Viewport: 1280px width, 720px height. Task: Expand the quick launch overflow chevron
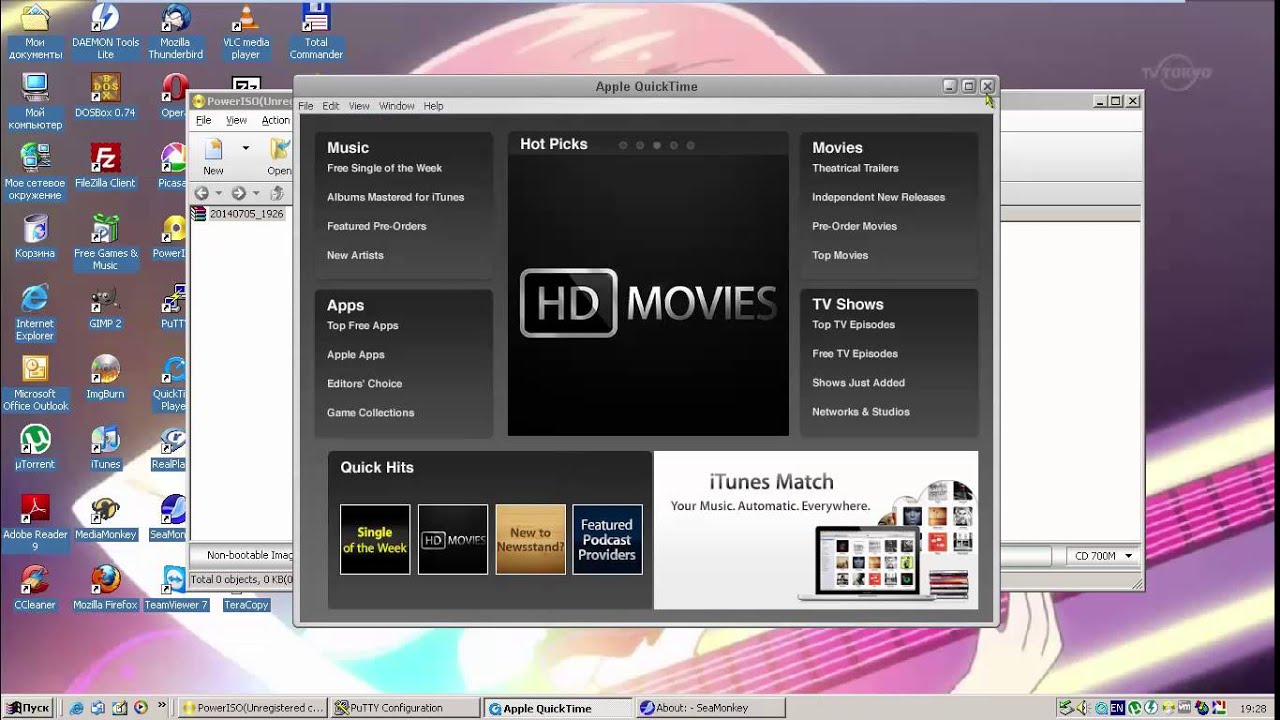pos(160,708)
